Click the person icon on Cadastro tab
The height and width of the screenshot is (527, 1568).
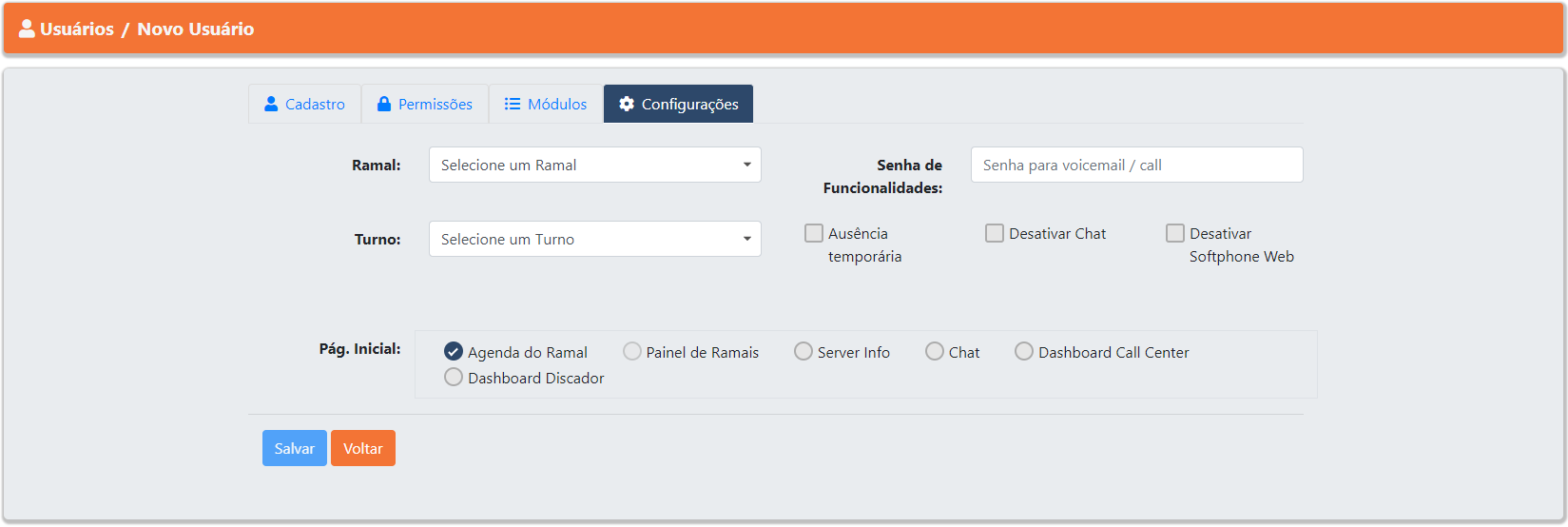point(271,104)
